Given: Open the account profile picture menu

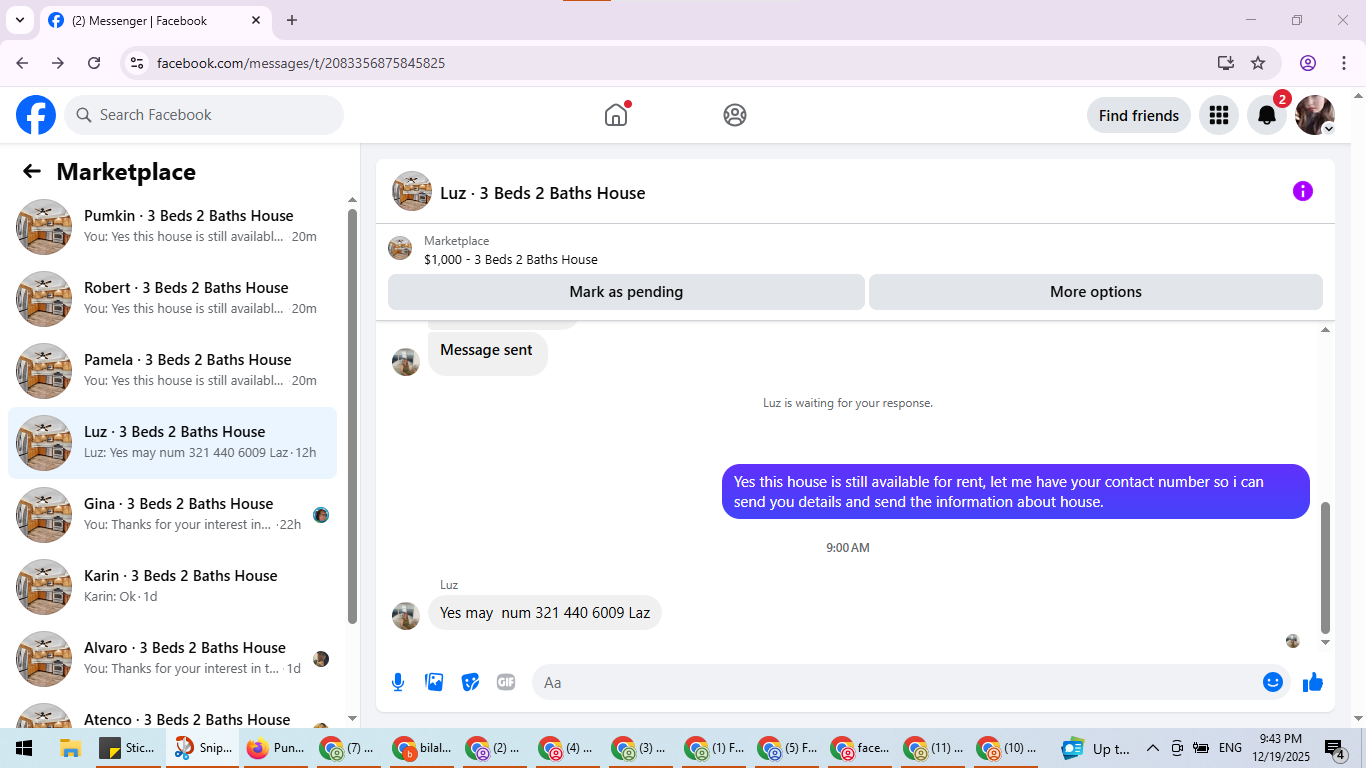Looking at the screenshot, I should tap(1314, 115).
